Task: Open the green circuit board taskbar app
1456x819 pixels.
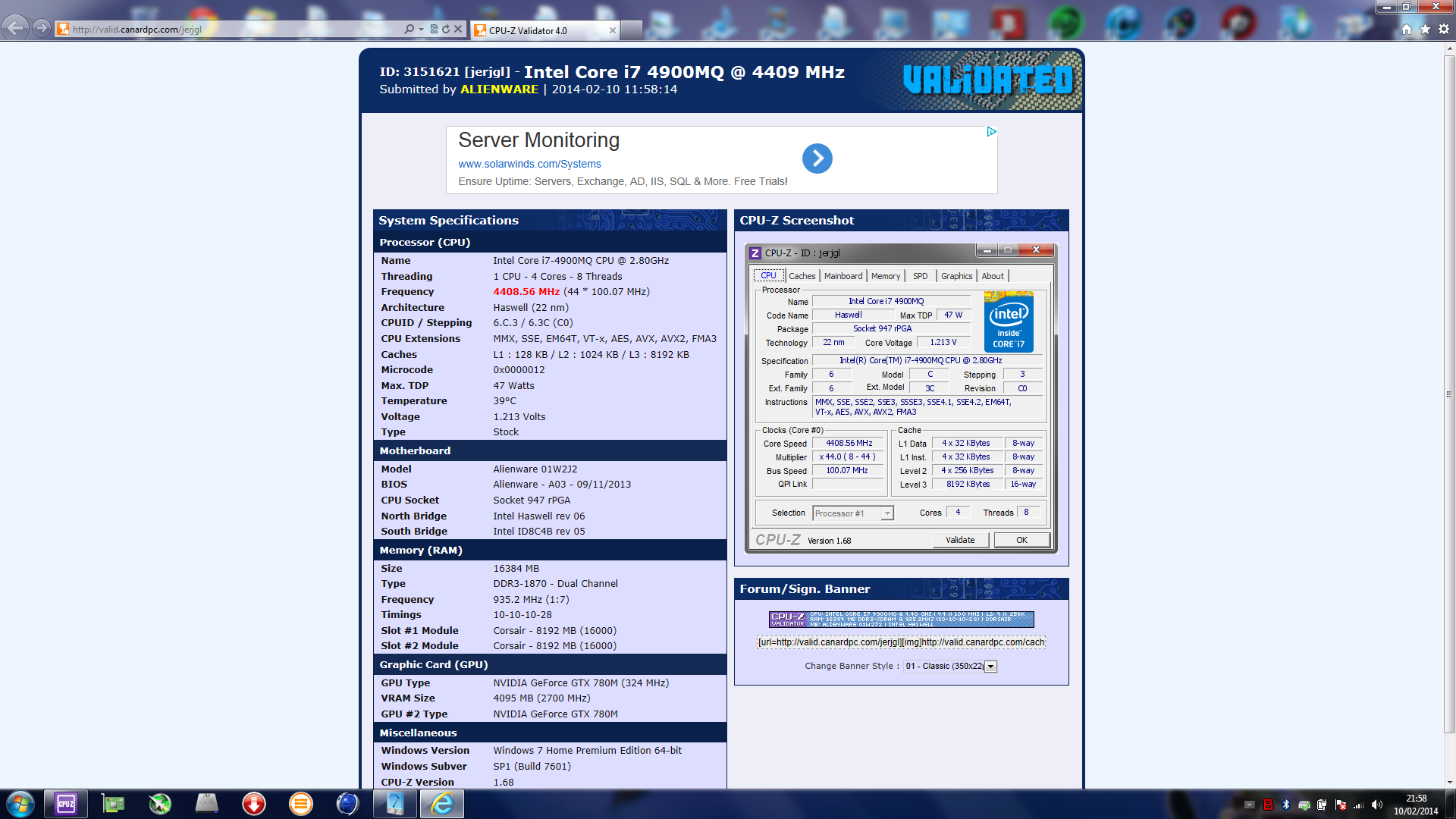Action: point(113,804)
